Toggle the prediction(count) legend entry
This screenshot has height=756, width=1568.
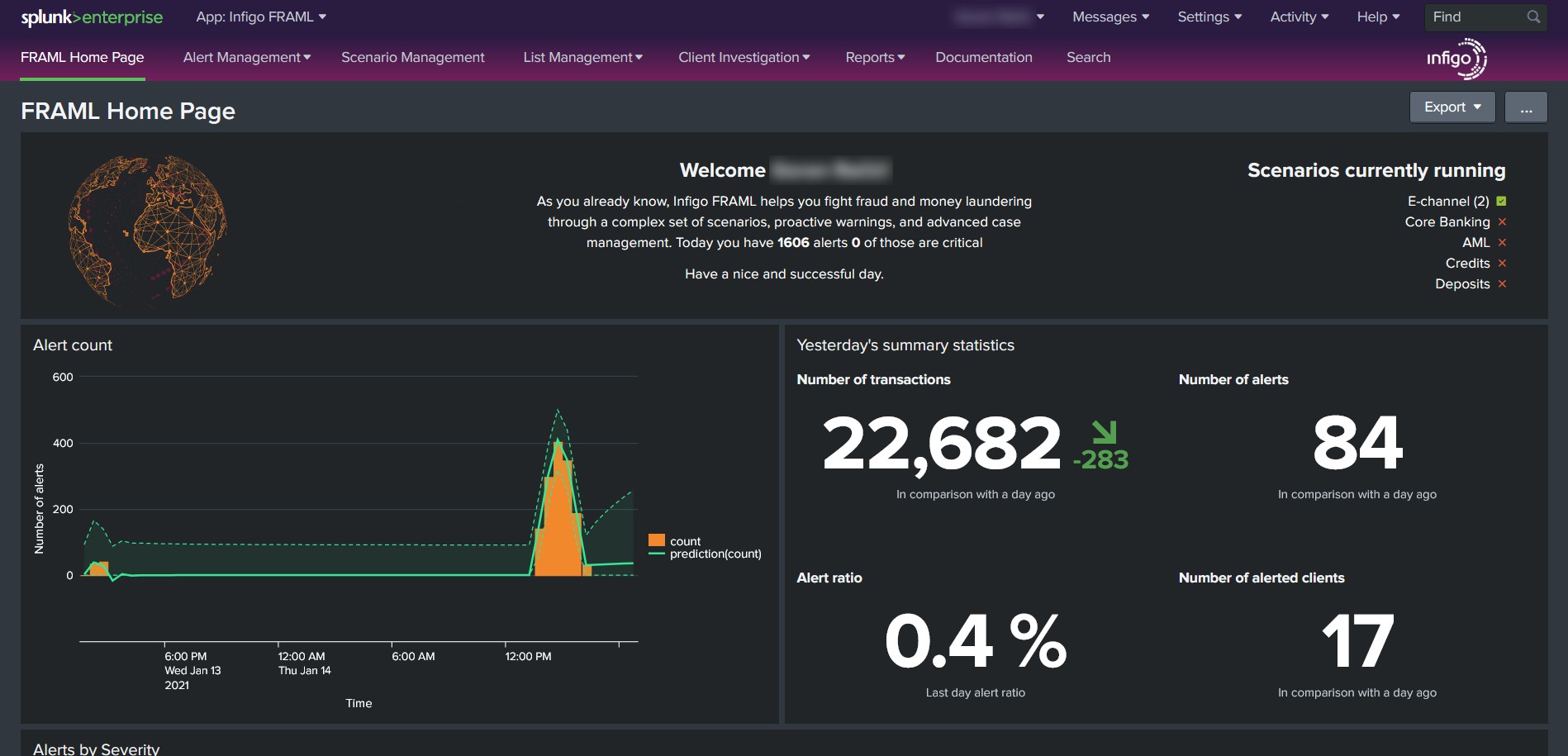coord(715,554)
